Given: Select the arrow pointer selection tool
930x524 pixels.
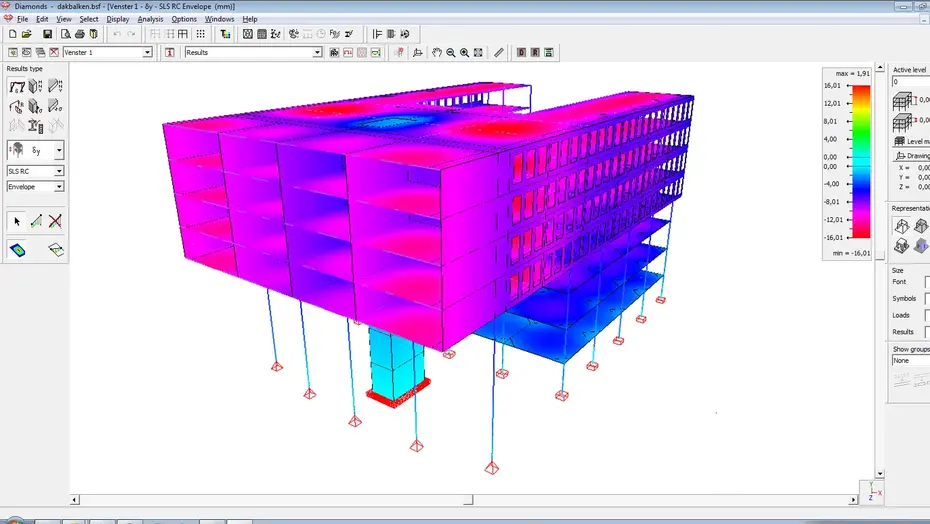Looking at the screenshot, I should [x=17, y=221].
